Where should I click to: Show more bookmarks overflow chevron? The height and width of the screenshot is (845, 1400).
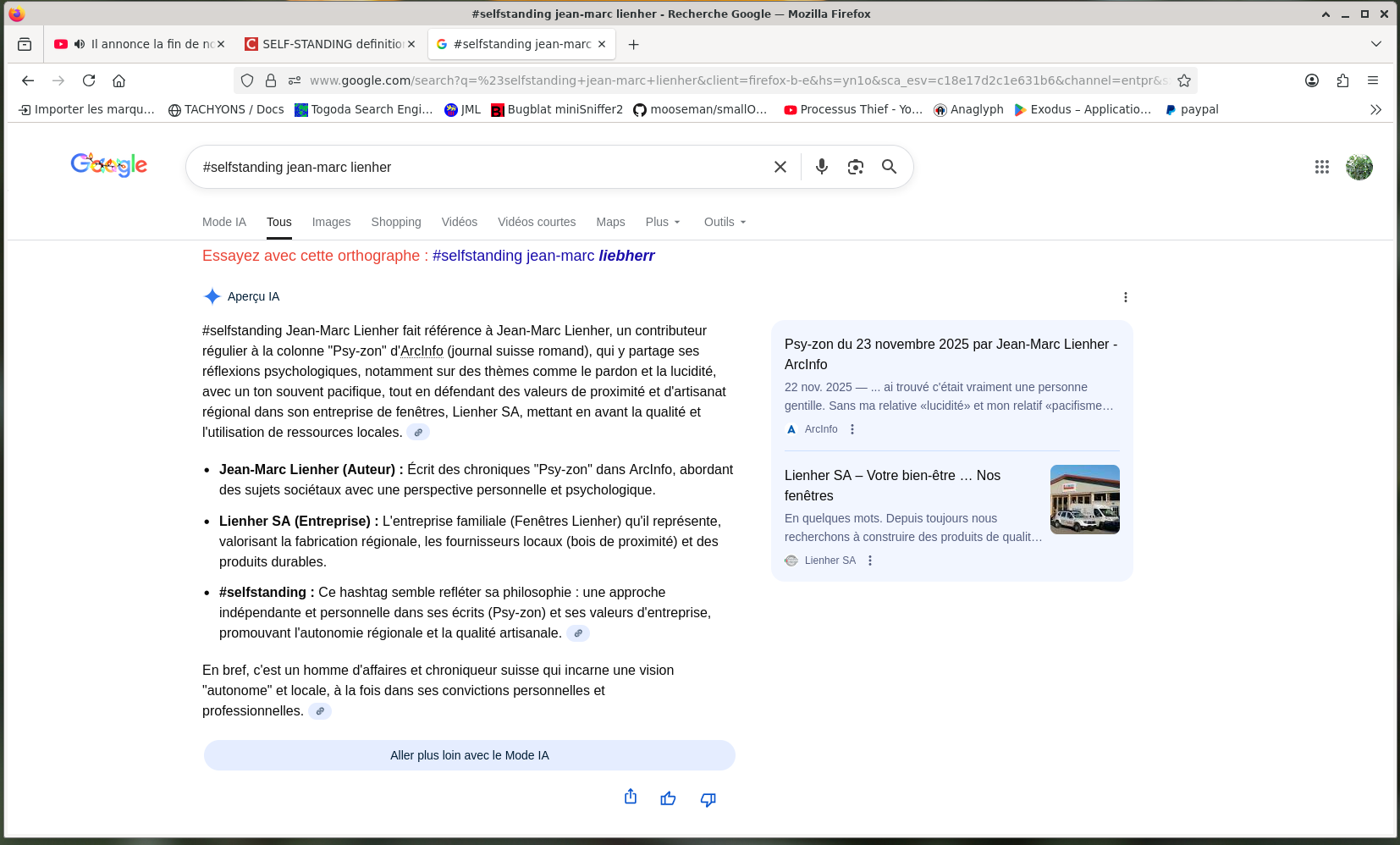pyautogui.click(x=1375, y=109)
